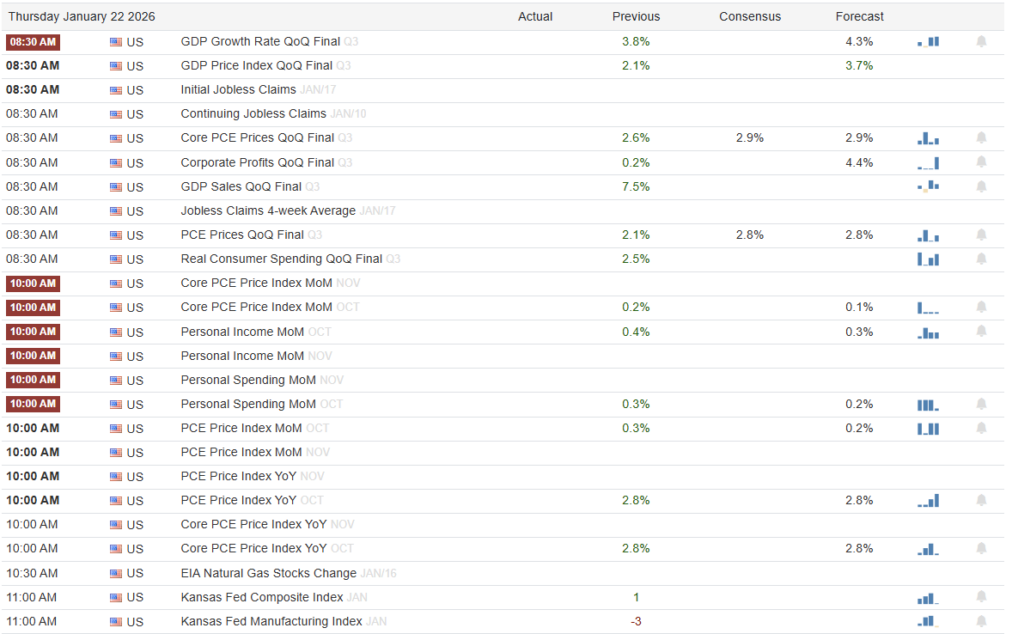Click the bell icon on Kansas Fed Composite Index row
This screenshot has height=634, width=1024.
pyautogui.click(x=981, y=597)
